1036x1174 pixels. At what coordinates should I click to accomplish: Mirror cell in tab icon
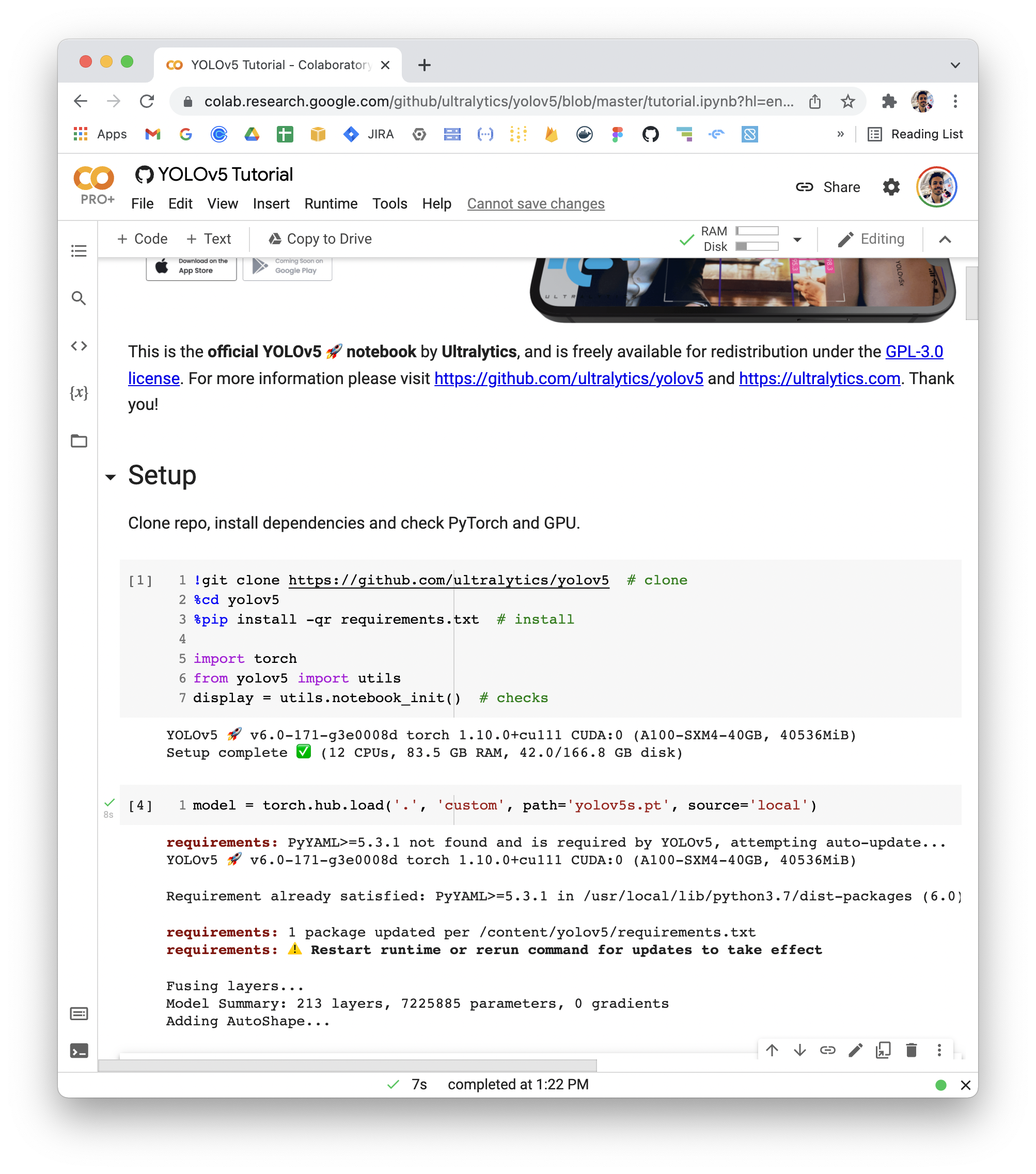[883, 1050]
